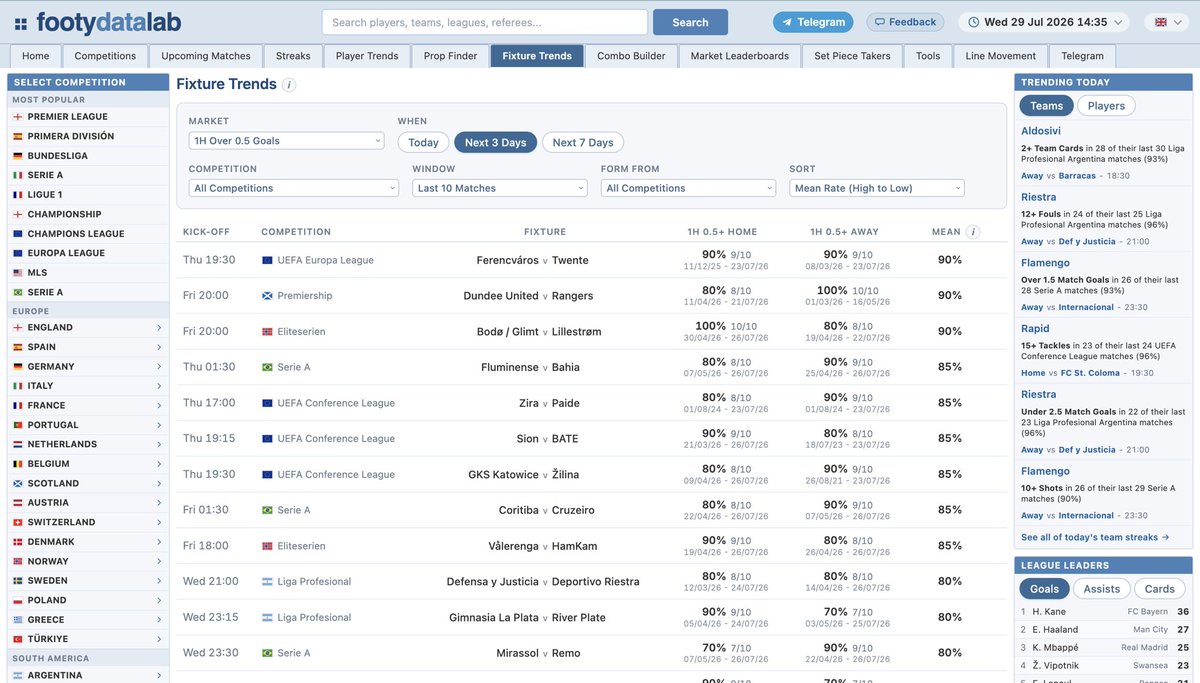This screenshot has width=1200, height=683.
Task: Open the Sort Mean Rate dropdown
Action: click(x=877, y=188)
